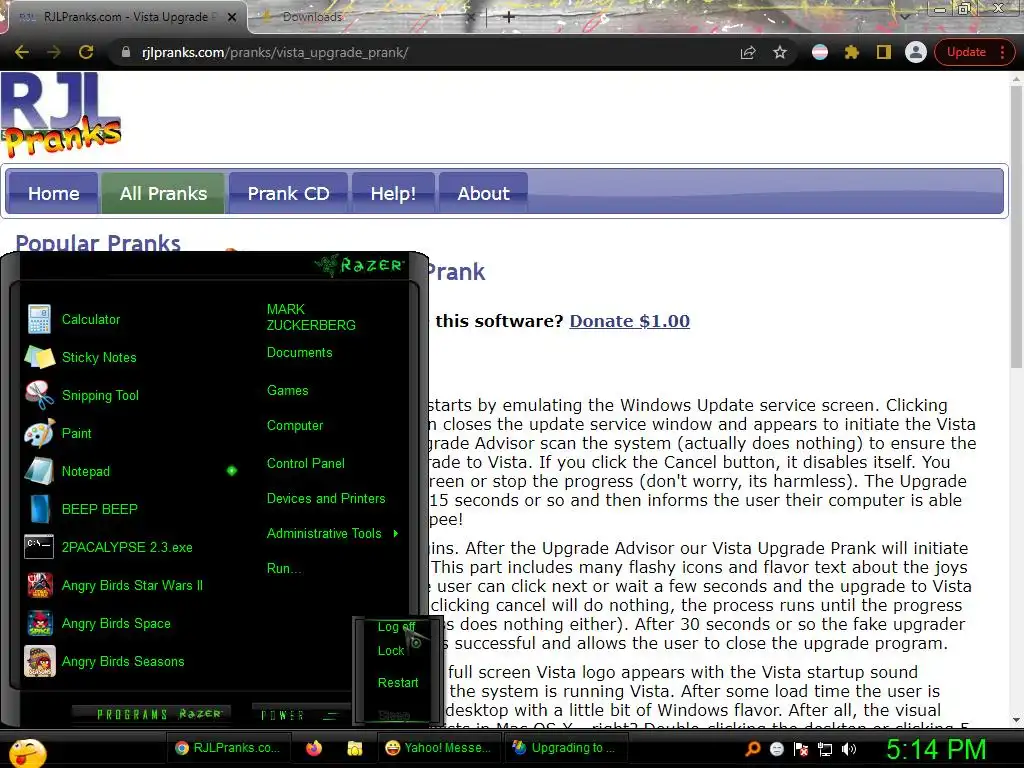Click the magnifier icon in the system tray

click(x=753, y=748)
